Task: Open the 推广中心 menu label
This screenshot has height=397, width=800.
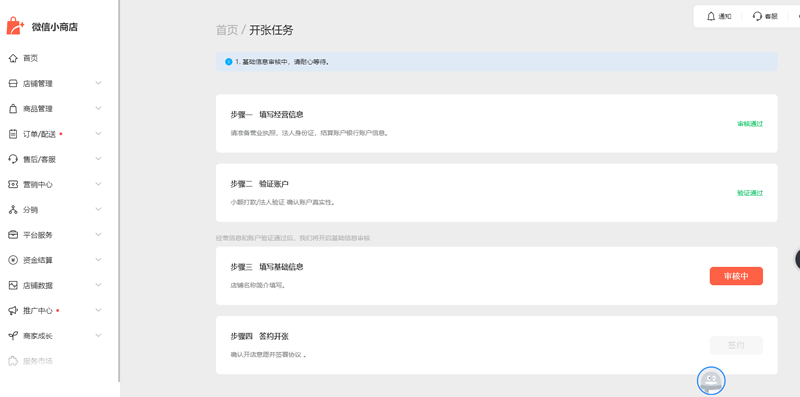Action: [x=38, y=311]
